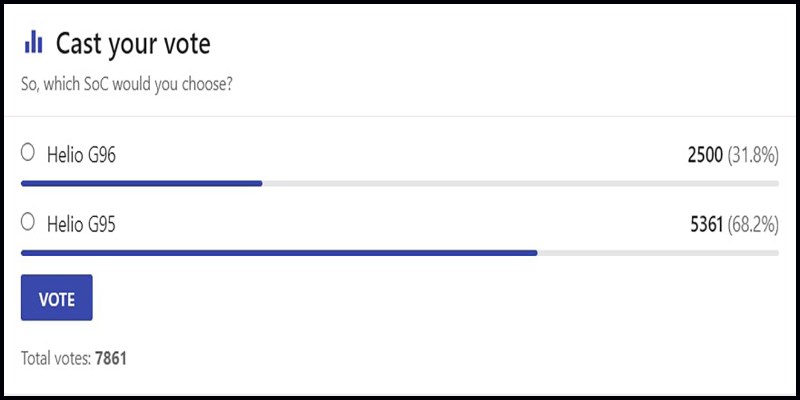This screenshot has height=400, width=800.
Task: Click the 5361 vote count for Helio G95
Action: [706, 225]
